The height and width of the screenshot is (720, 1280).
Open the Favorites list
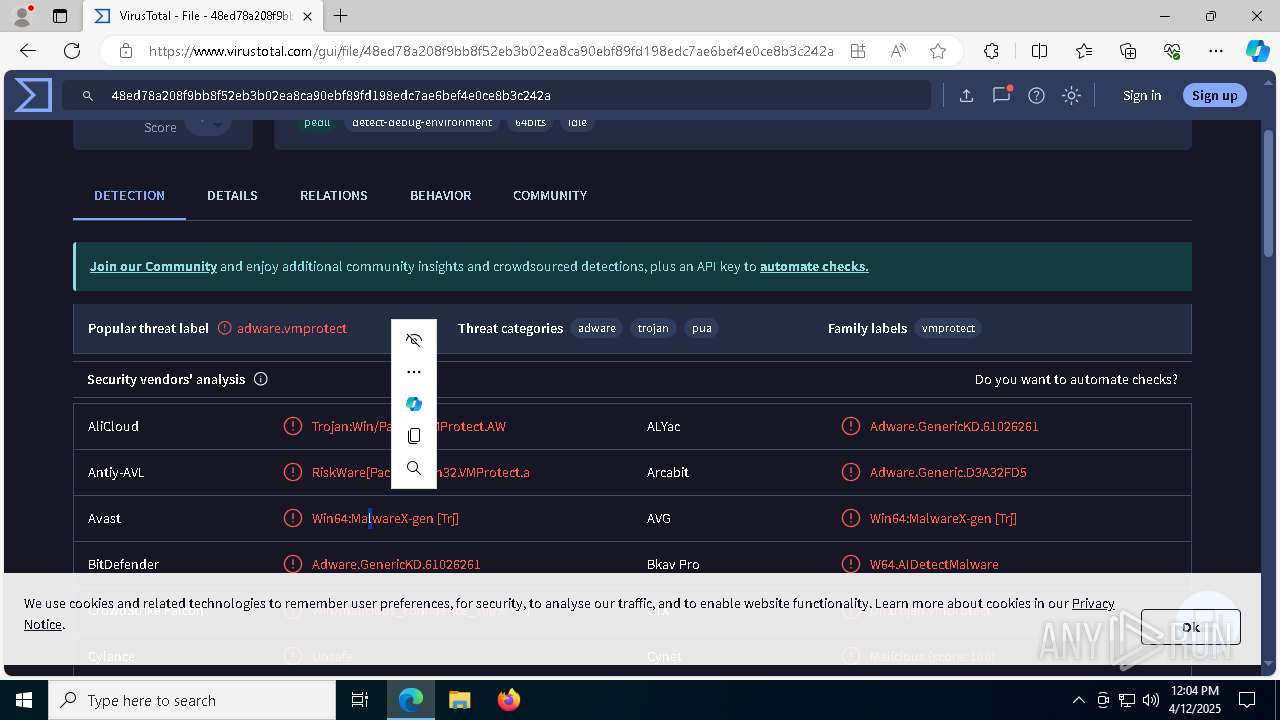point(1084,51)
